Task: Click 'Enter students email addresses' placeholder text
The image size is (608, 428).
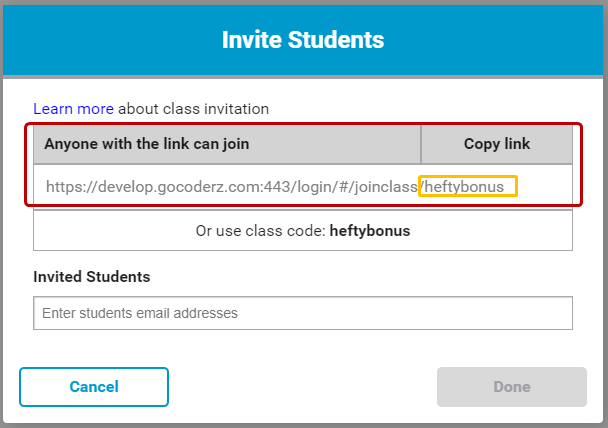Action: pos(140,313)
